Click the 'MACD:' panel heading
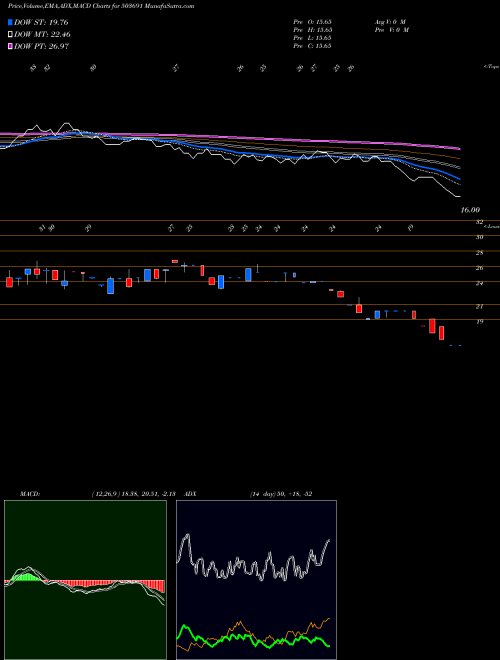Image resolution: width=500 pixels, height=660 pixels. 30,494
